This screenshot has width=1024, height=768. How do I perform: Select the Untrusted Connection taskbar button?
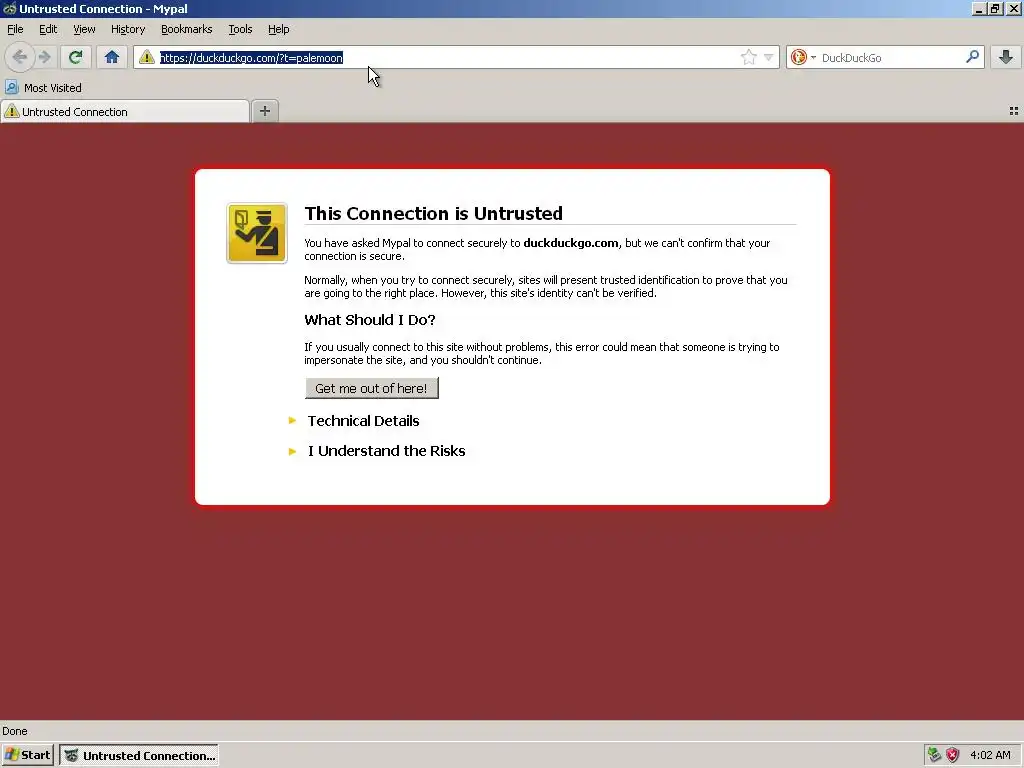[x=139, y=755]
